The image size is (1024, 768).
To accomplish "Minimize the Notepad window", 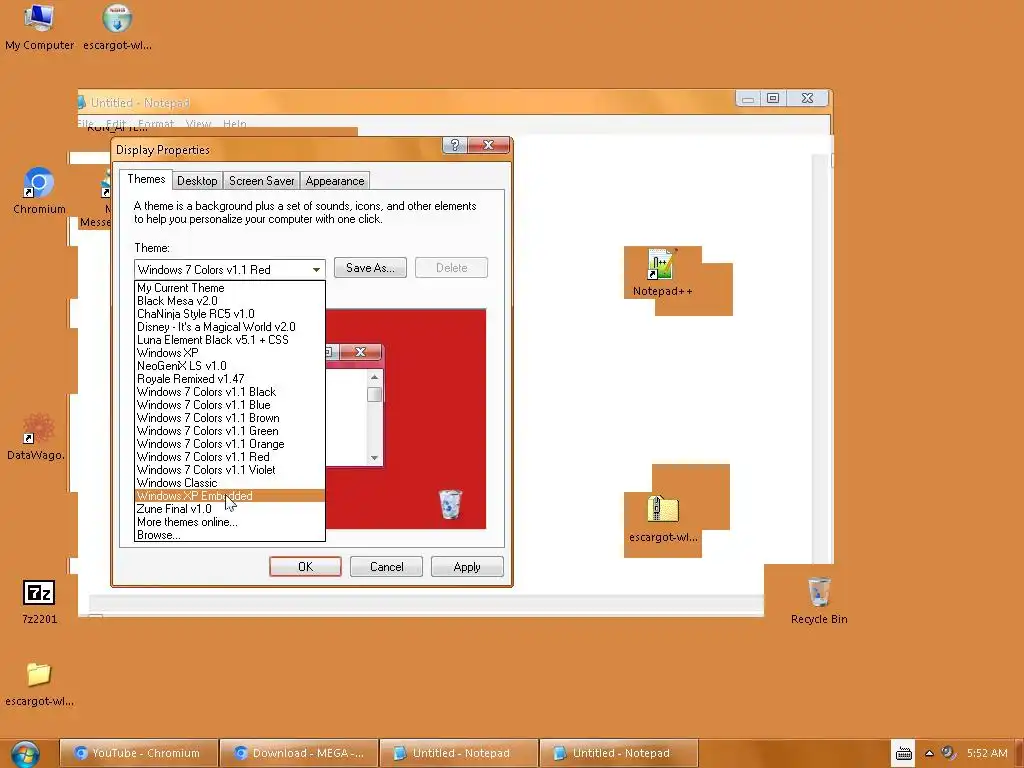I will [748, 98].
